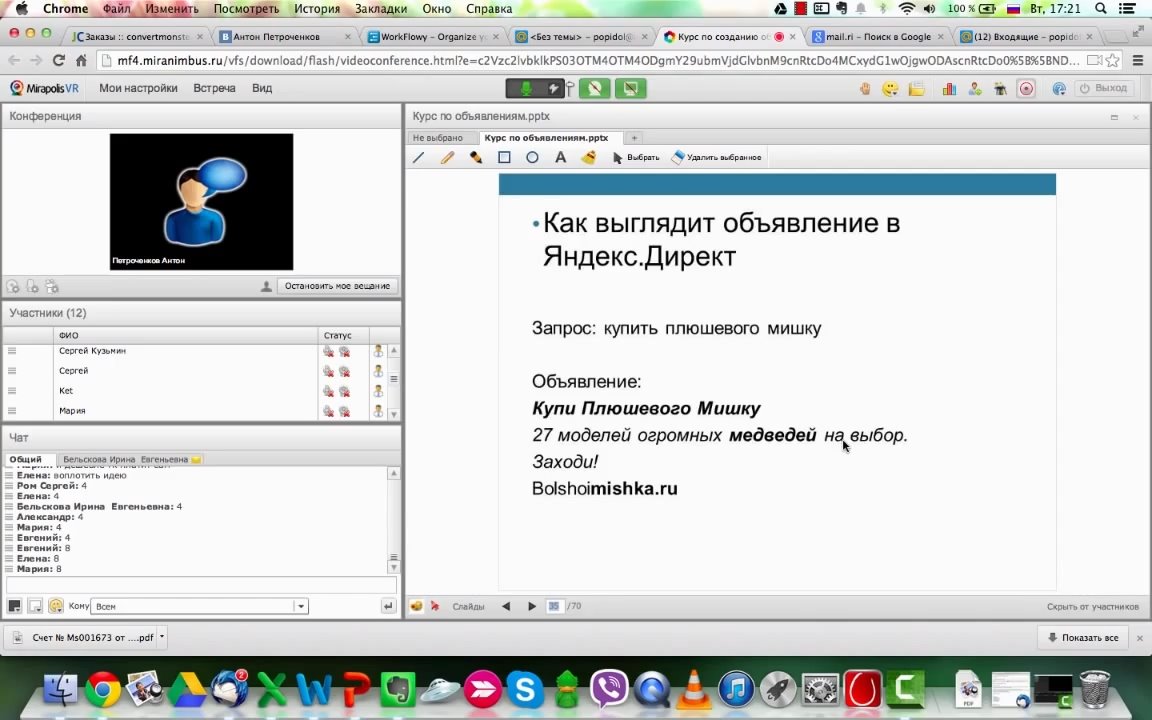Select the Pencil drawing tool
The height and width of the screenshot is (720, 1152).
click(447, 157)
